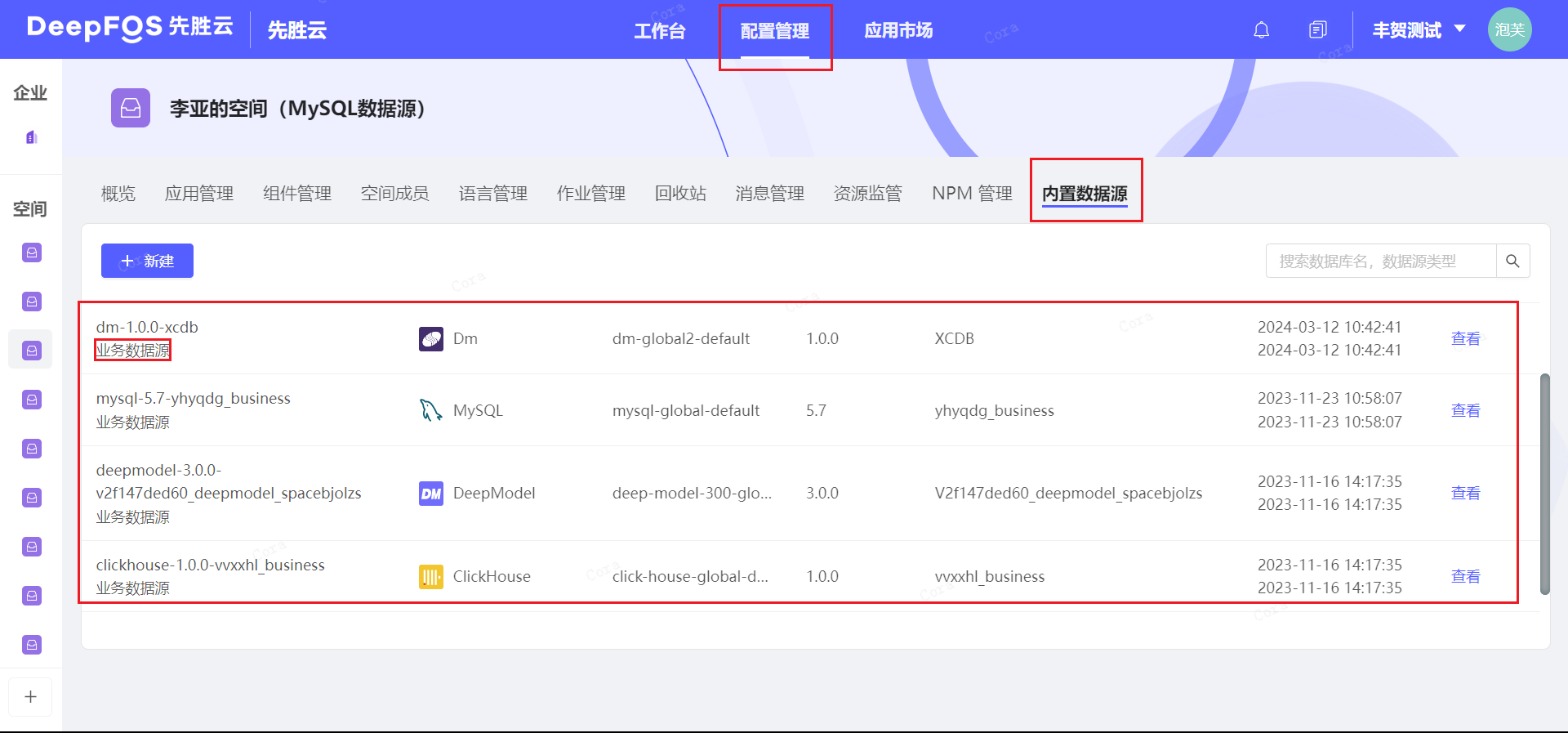Viewport: 1568px width, 733px height.
Task: Click the 5.7 version cell
Action: (816, 410)
